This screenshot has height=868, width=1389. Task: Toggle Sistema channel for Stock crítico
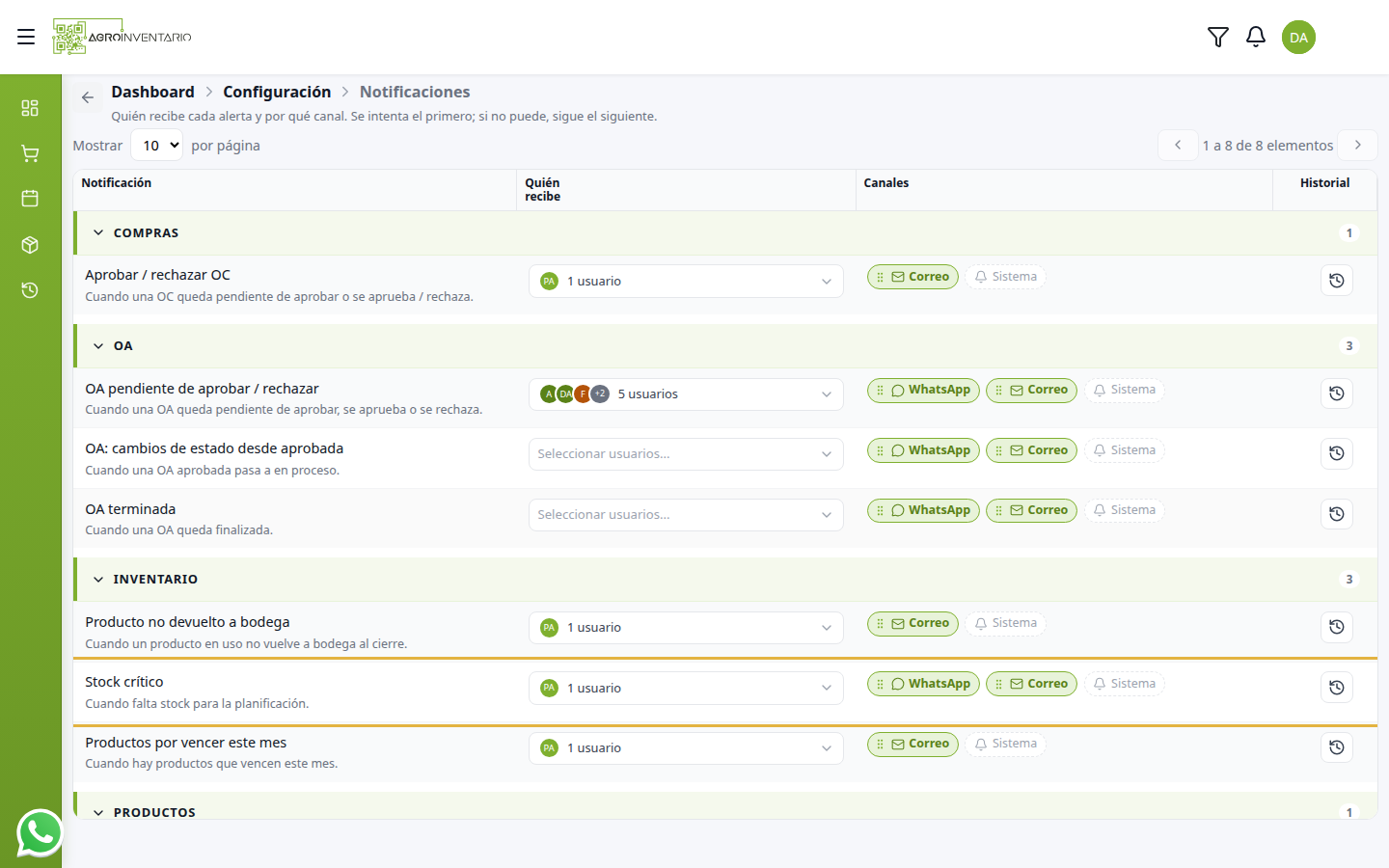click(1124, 684)
